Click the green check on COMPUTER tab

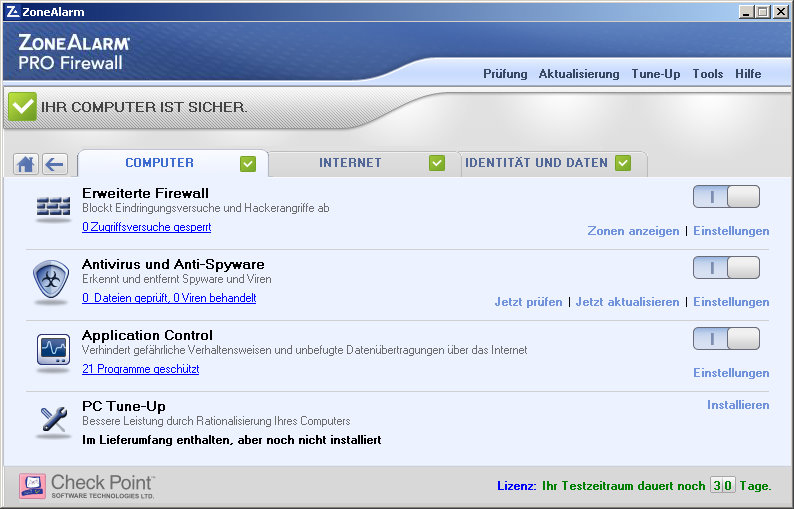click(248, 164)
